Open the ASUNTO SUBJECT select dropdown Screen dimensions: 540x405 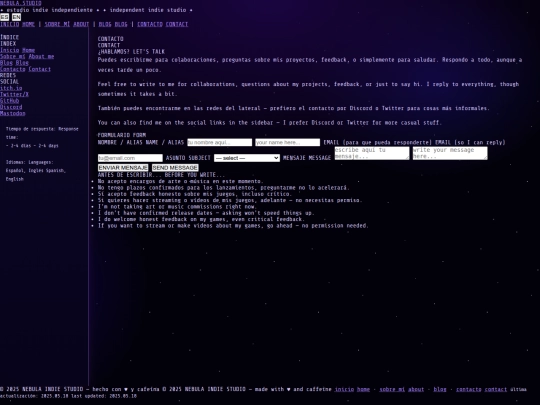tap(247, 158)
